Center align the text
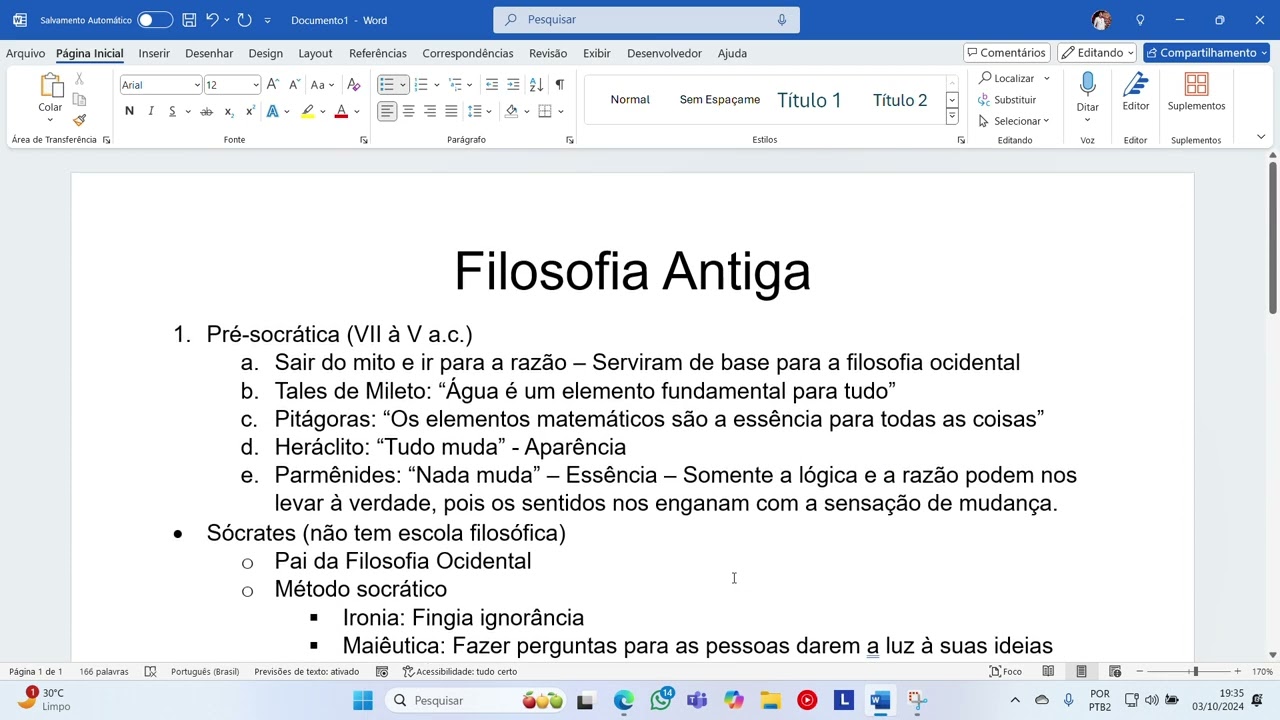This screenshot has width=1280, height=720. coord(408,111)
